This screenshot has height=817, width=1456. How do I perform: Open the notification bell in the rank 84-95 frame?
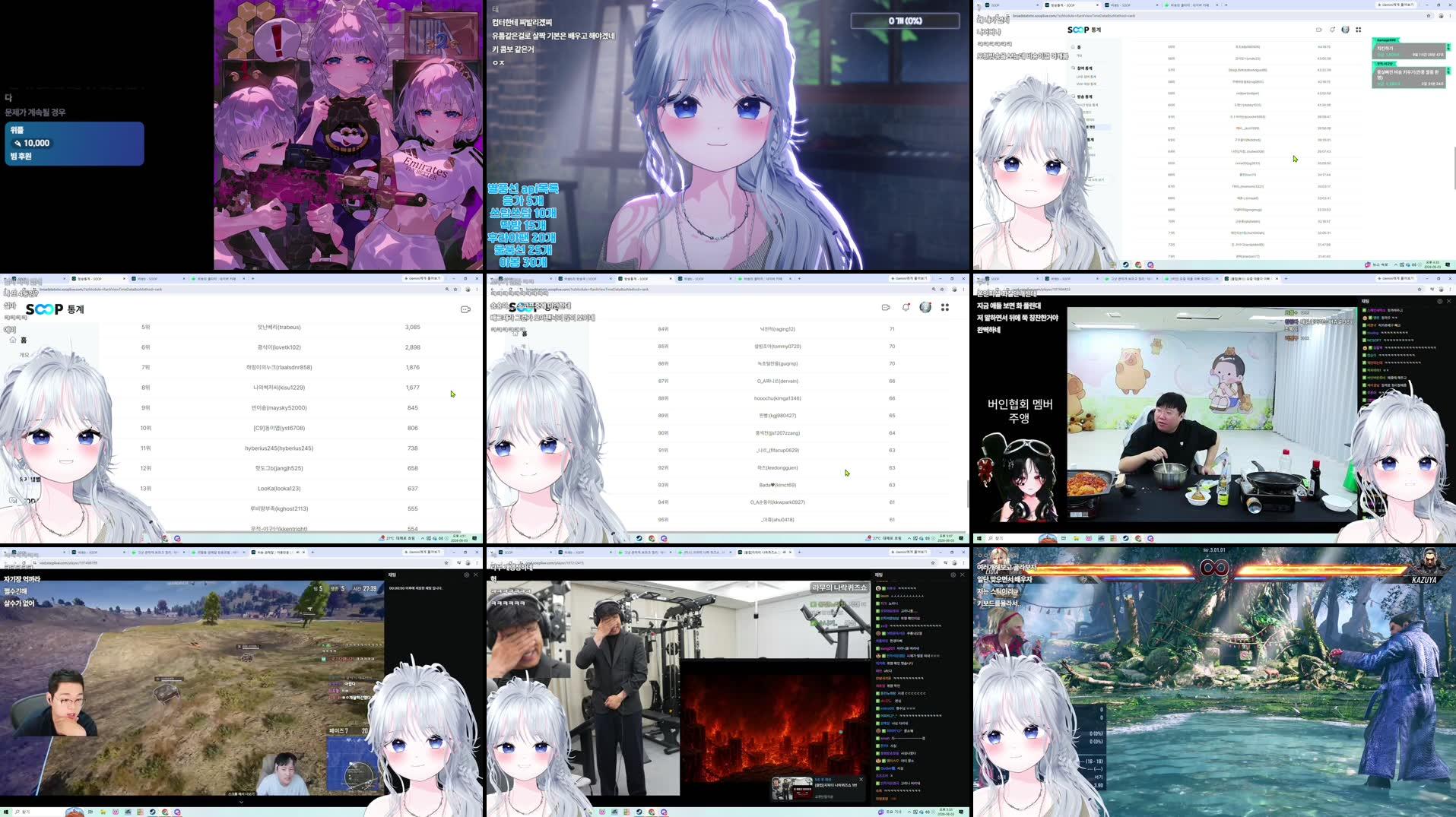(906, 307)
